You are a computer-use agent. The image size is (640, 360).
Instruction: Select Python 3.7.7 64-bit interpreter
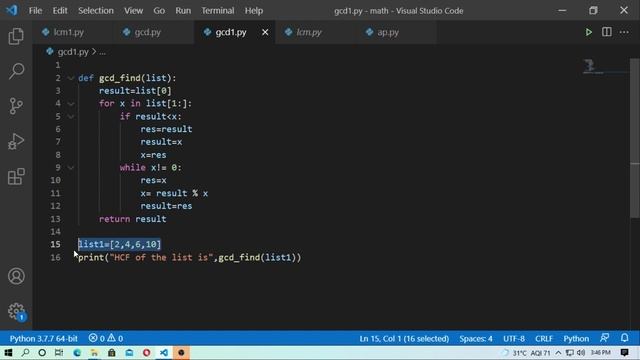(x=43, y=338)
